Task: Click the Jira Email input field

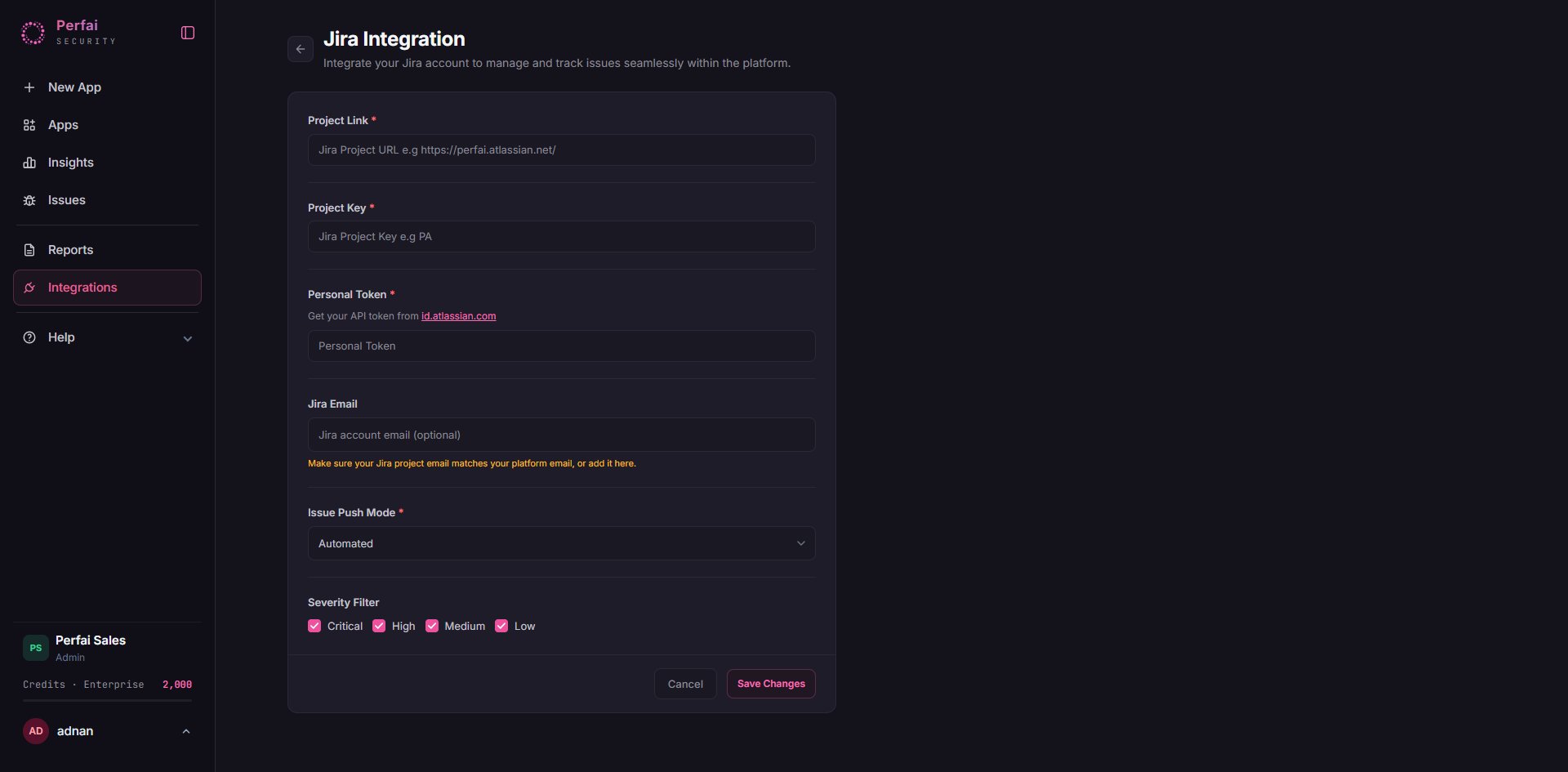Action: coord(561,435)
